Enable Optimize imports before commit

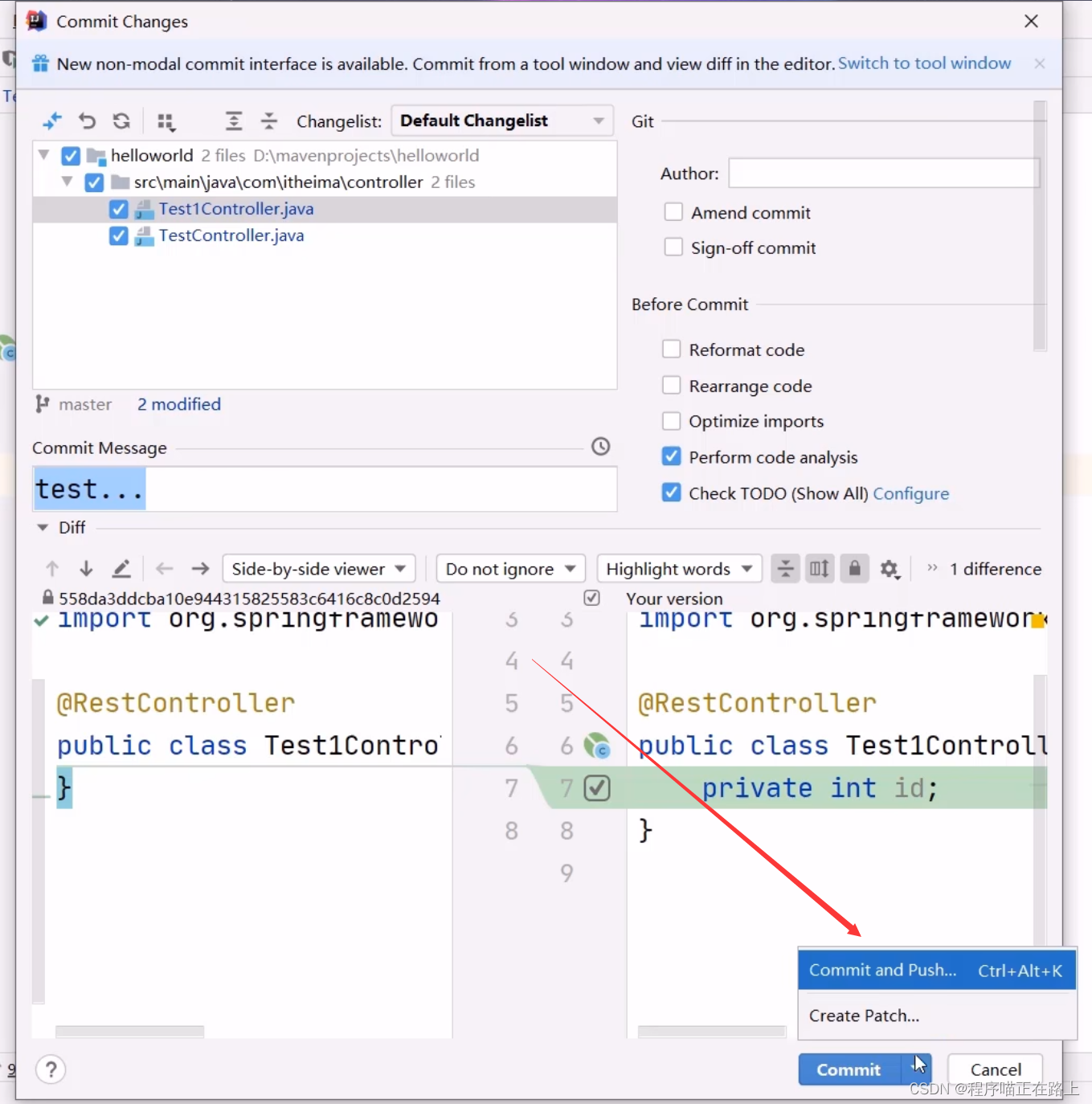(x=671, y=421)
